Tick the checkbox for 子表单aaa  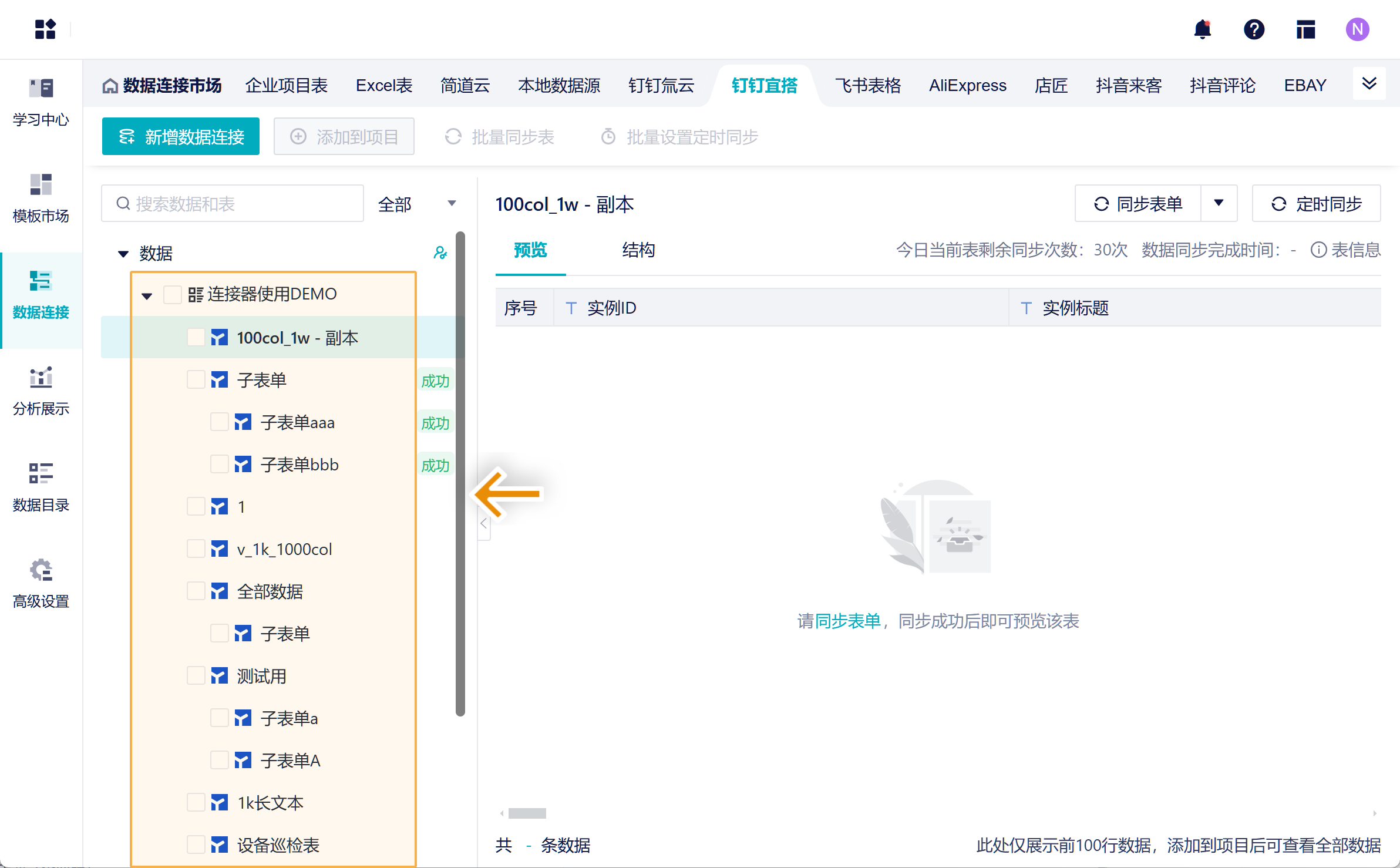point(220,422)
